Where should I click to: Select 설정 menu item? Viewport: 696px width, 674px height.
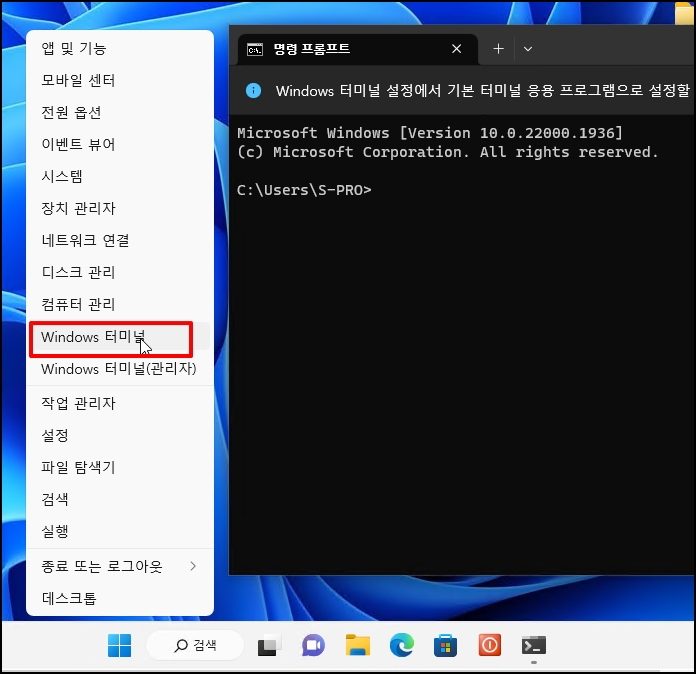120,435
